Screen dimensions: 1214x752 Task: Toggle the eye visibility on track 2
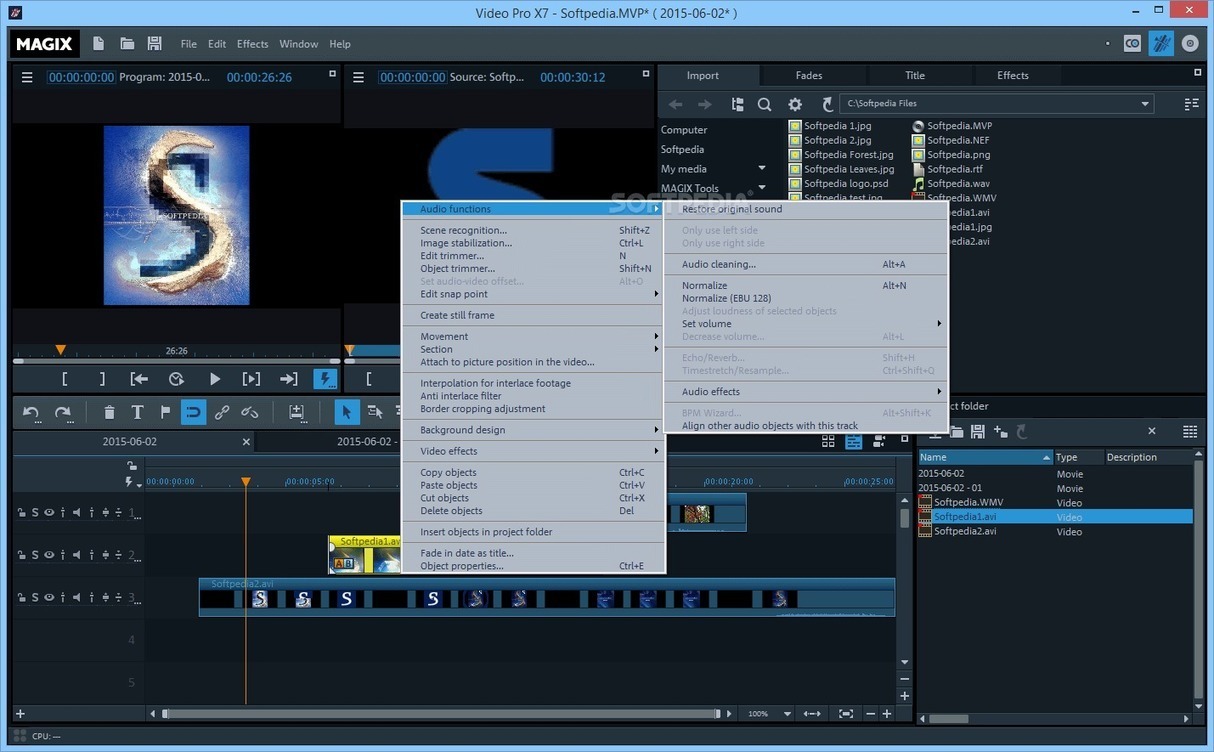[49, 555]
